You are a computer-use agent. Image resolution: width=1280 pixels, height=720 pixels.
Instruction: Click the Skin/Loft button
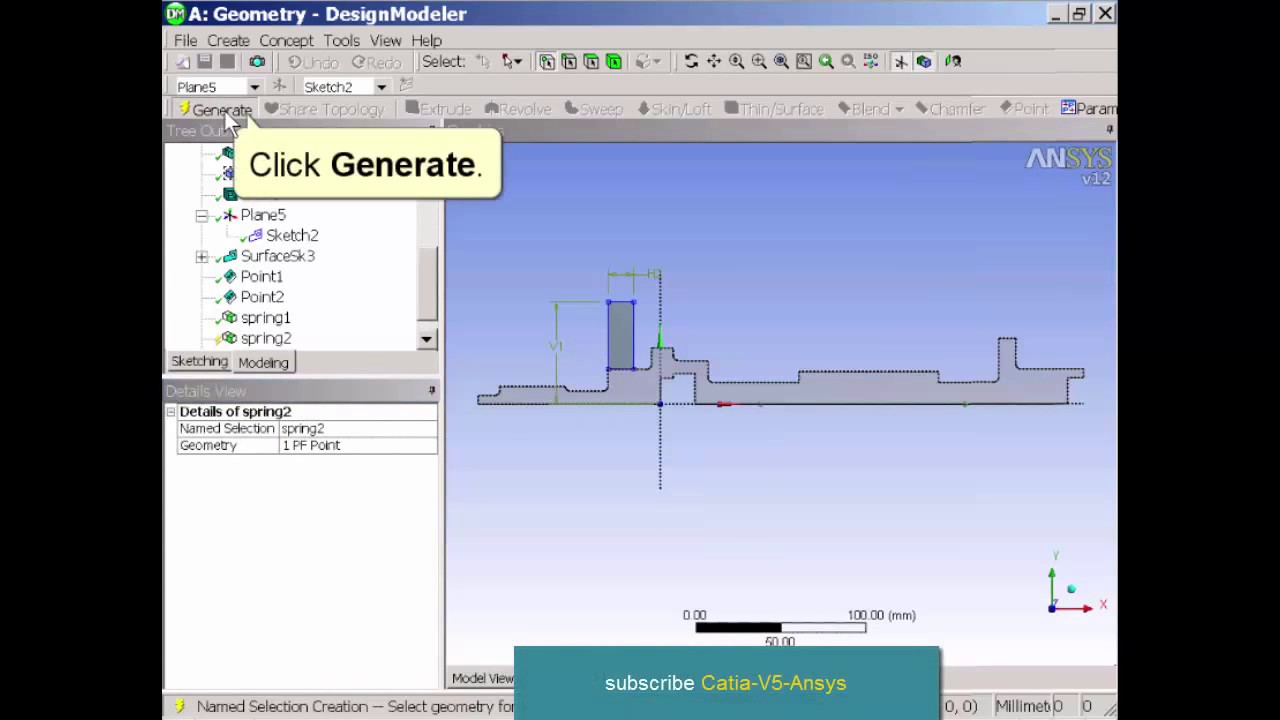[x=674, y=109]
